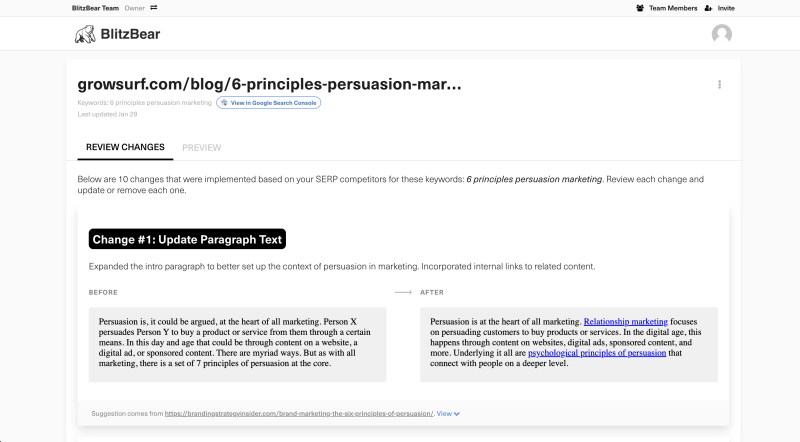Screen dimensions: 800x442
Task: Click the Invite text link
Action: (726, 8)
